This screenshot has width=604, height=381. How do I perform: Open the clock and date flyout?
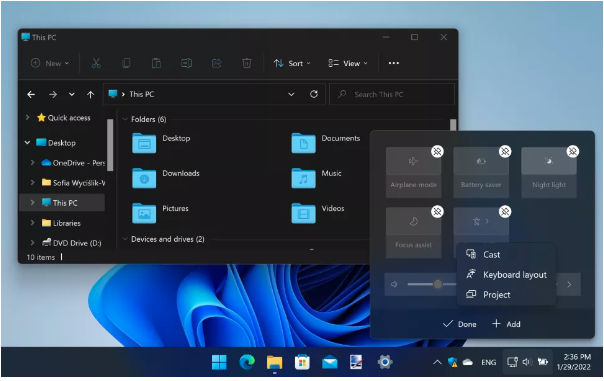(x=574, y=362)
